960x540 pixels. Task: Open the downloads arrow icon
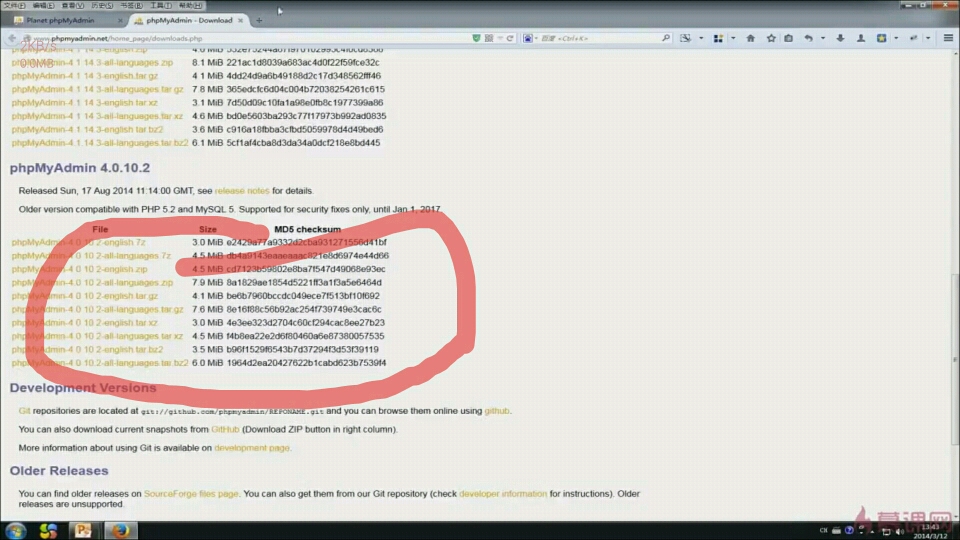tap(841, 38)
